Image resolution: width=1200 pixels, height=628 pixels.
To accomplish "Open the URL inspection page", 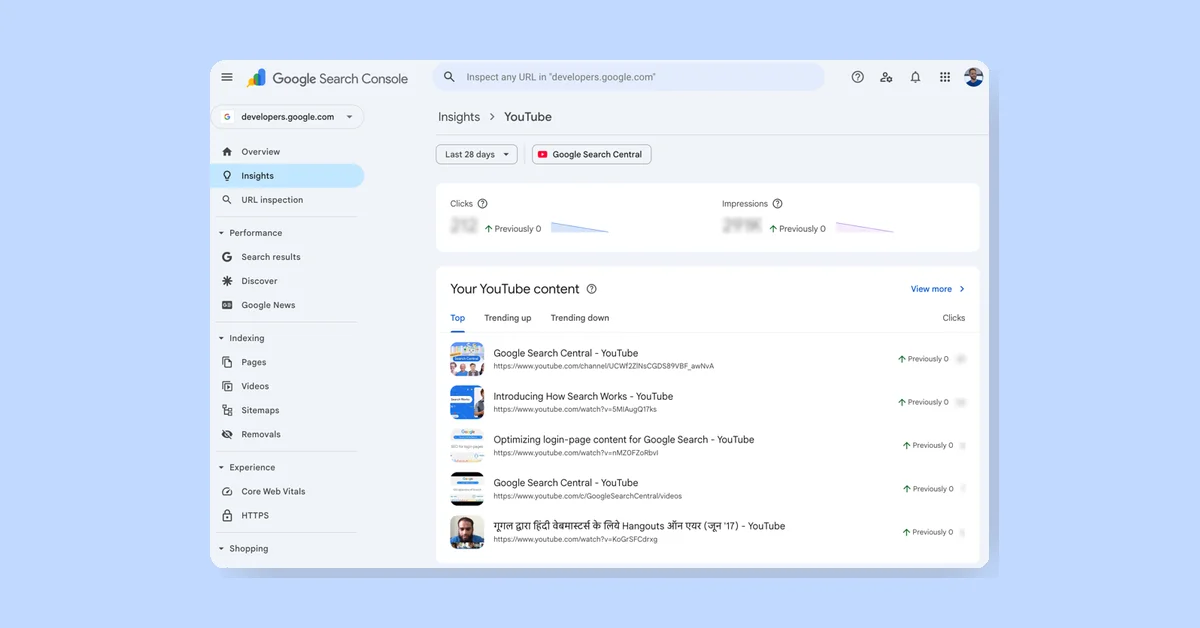I will point(270,199).
